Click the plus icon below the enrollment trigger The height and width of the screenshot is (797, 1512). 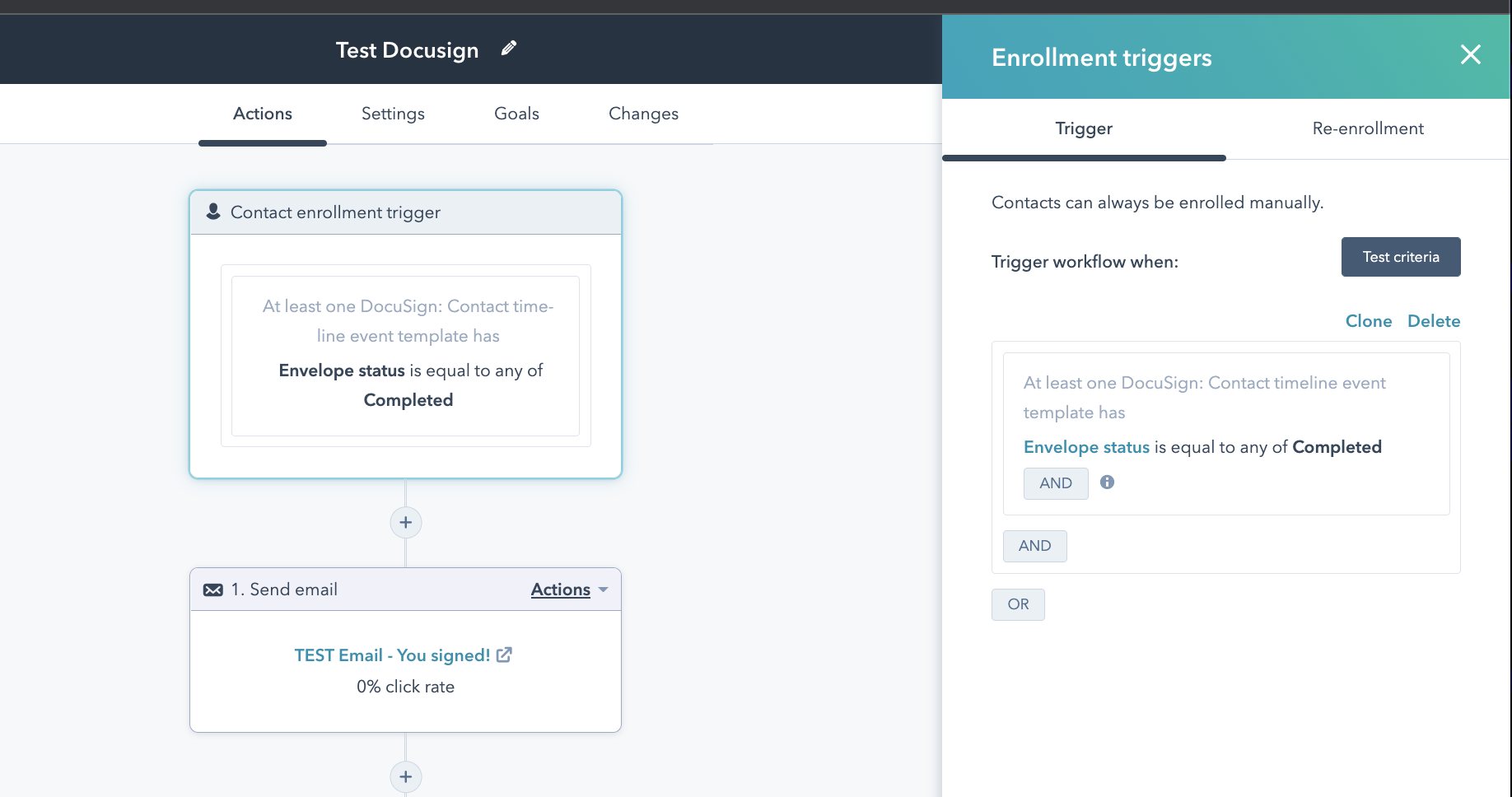[x=405, y=522]
